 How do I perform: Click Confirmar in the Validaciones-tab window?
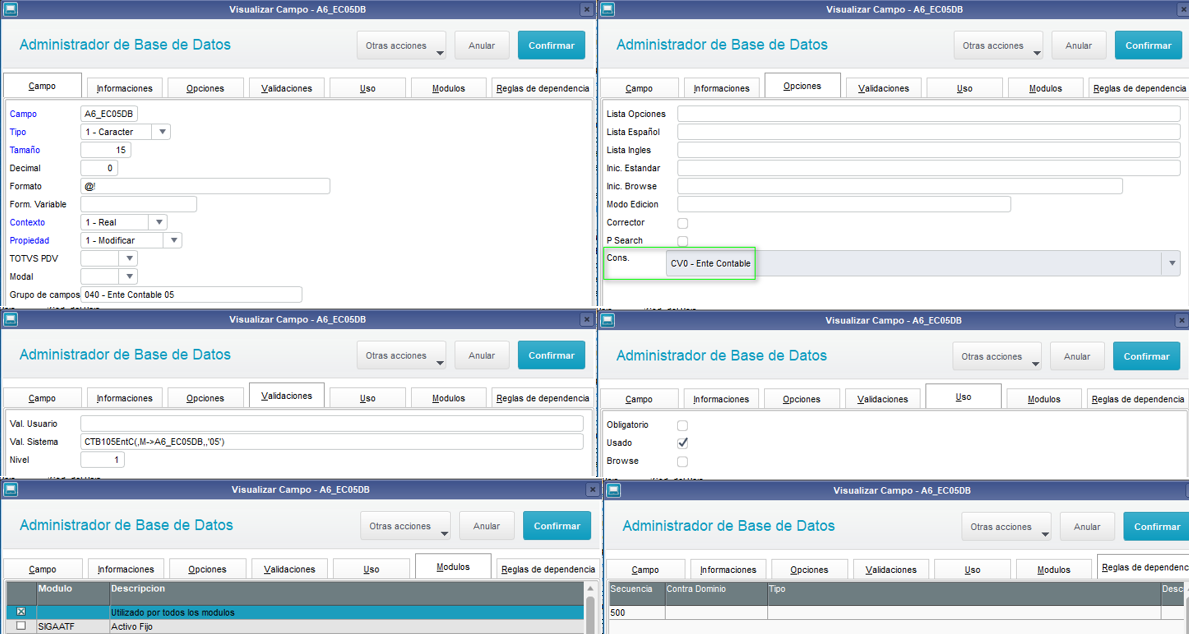pyautogui.click(x=551, y=356)
